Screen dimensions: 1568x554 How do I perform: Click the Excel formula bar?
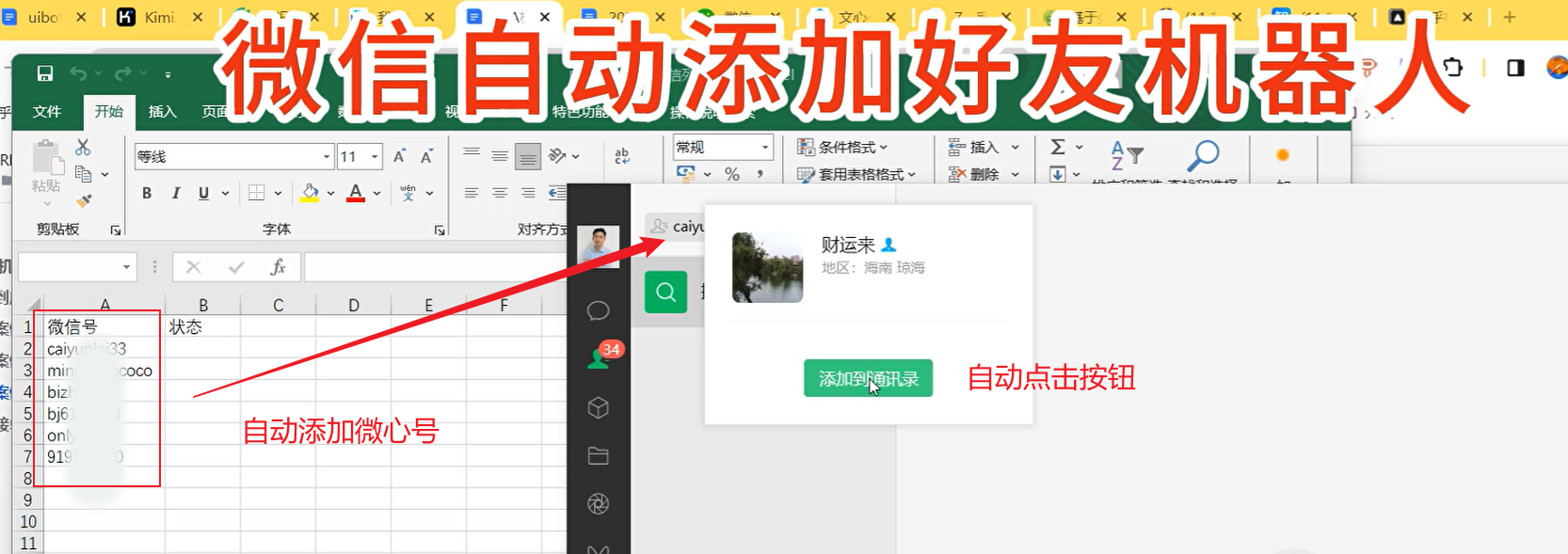[x=438, y=267]
